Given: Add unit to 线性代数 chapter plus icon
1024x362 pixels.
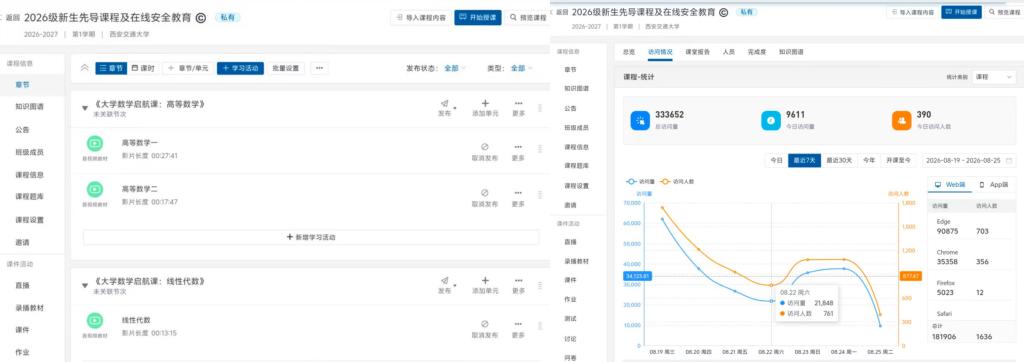Looking at the screenshot, I should coord(485,280).
